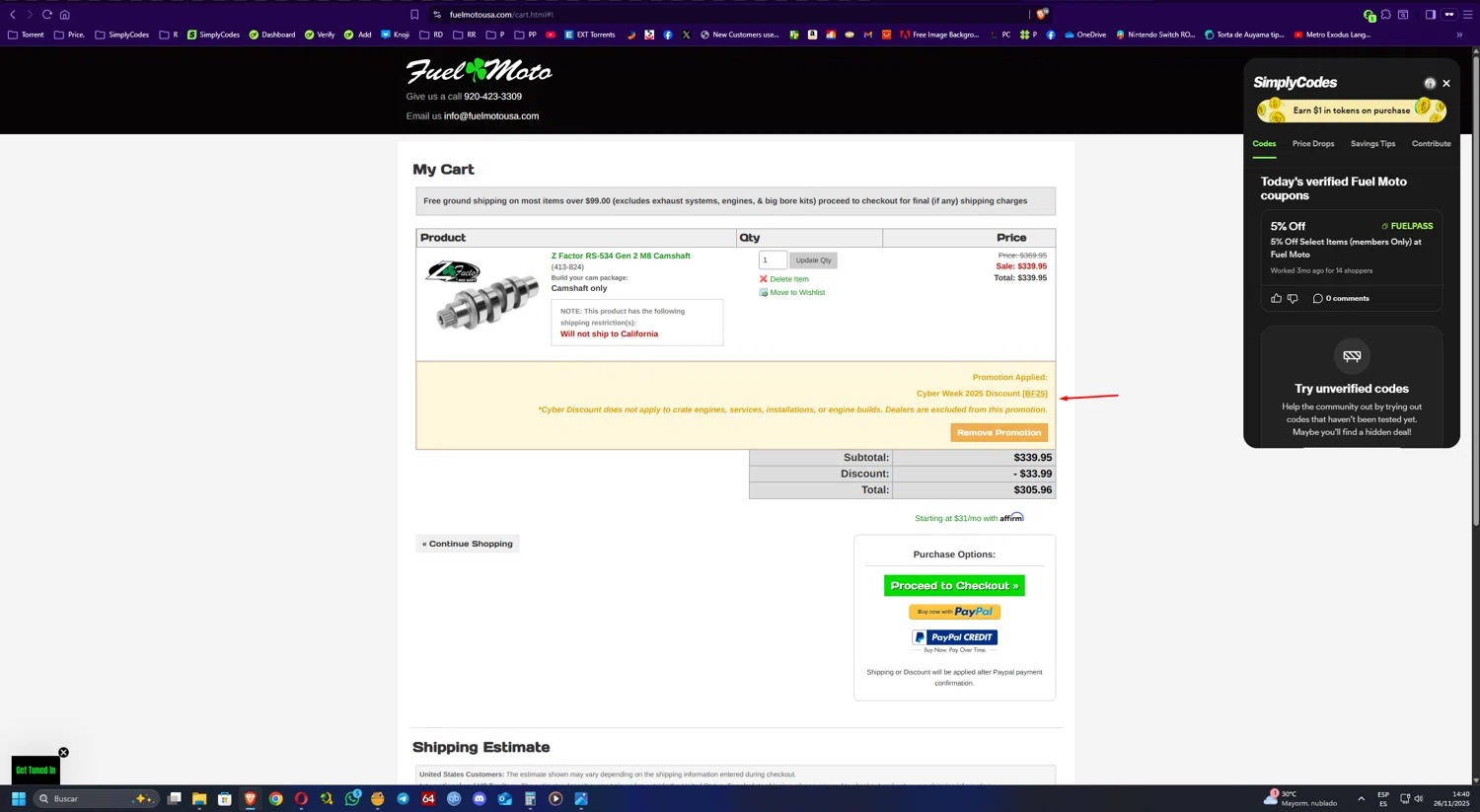Image resolution: width=1480 pixels, height=812 pixels.
Task: Show hidden system tray icons chevron
Action: (1362, 799)
